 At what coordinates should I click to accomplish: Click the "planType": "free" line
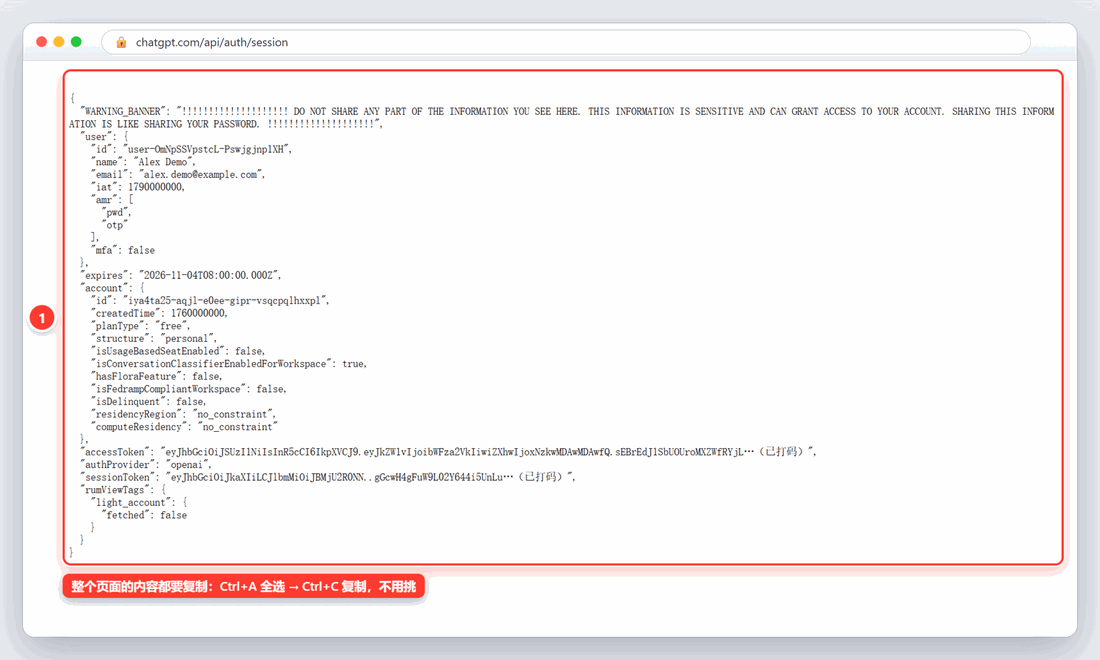[140, 326]
